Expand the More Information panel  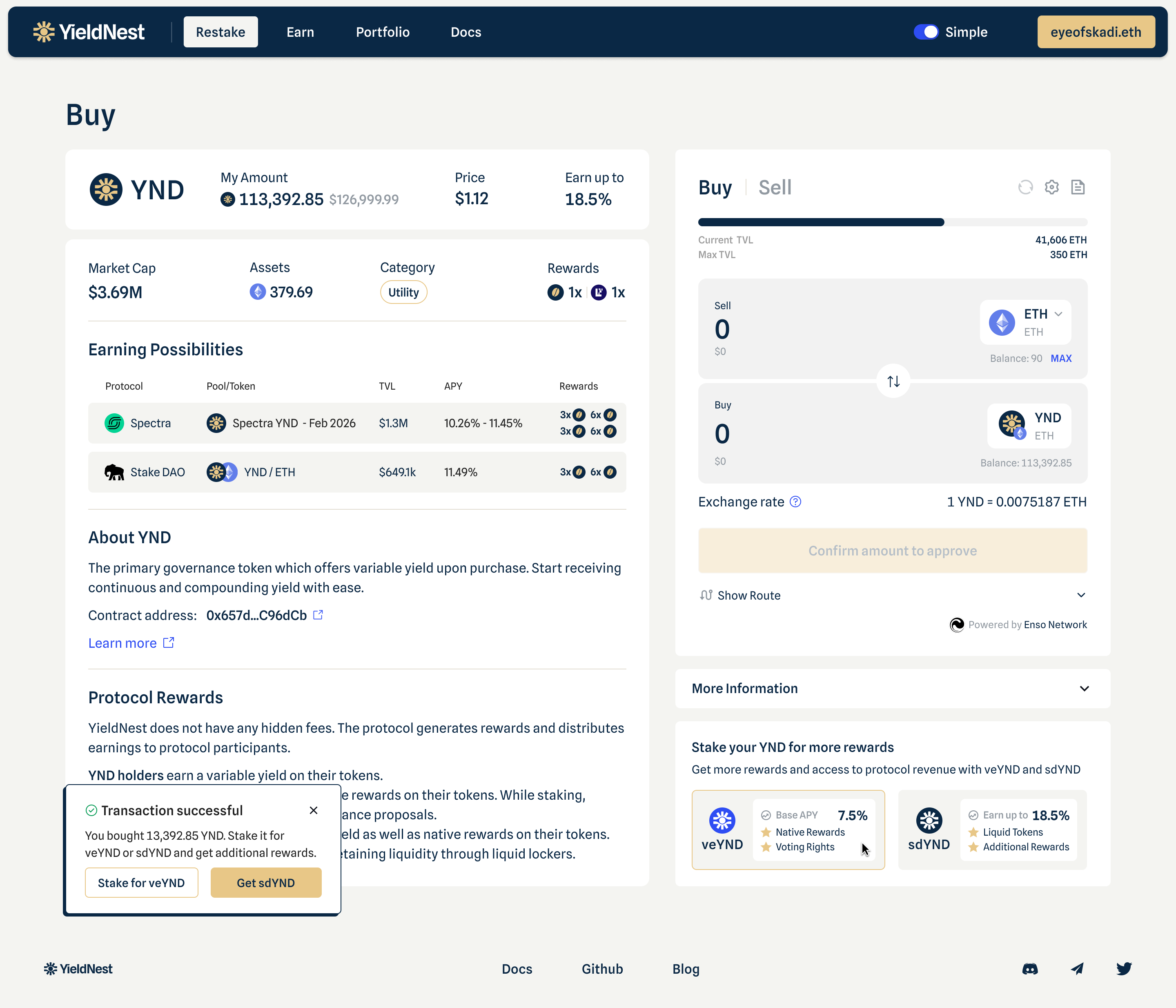(x=893, y=689)
